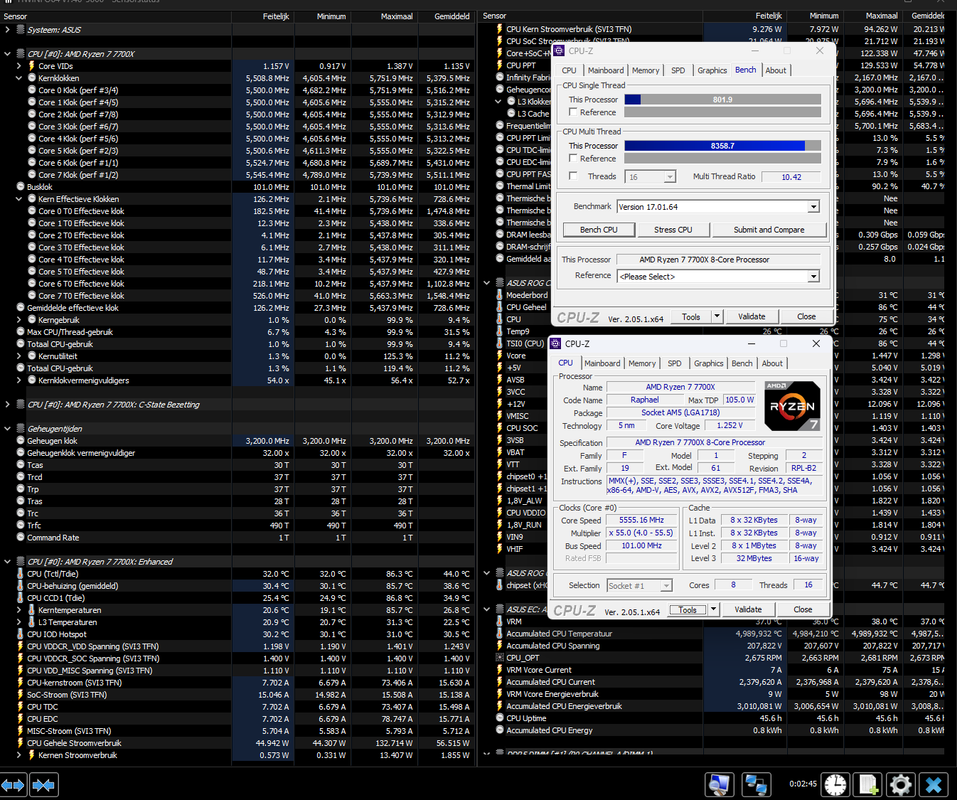Click the chip icon beside Systeem: ASUS
957x800 pixels.
tap(20, 29)
